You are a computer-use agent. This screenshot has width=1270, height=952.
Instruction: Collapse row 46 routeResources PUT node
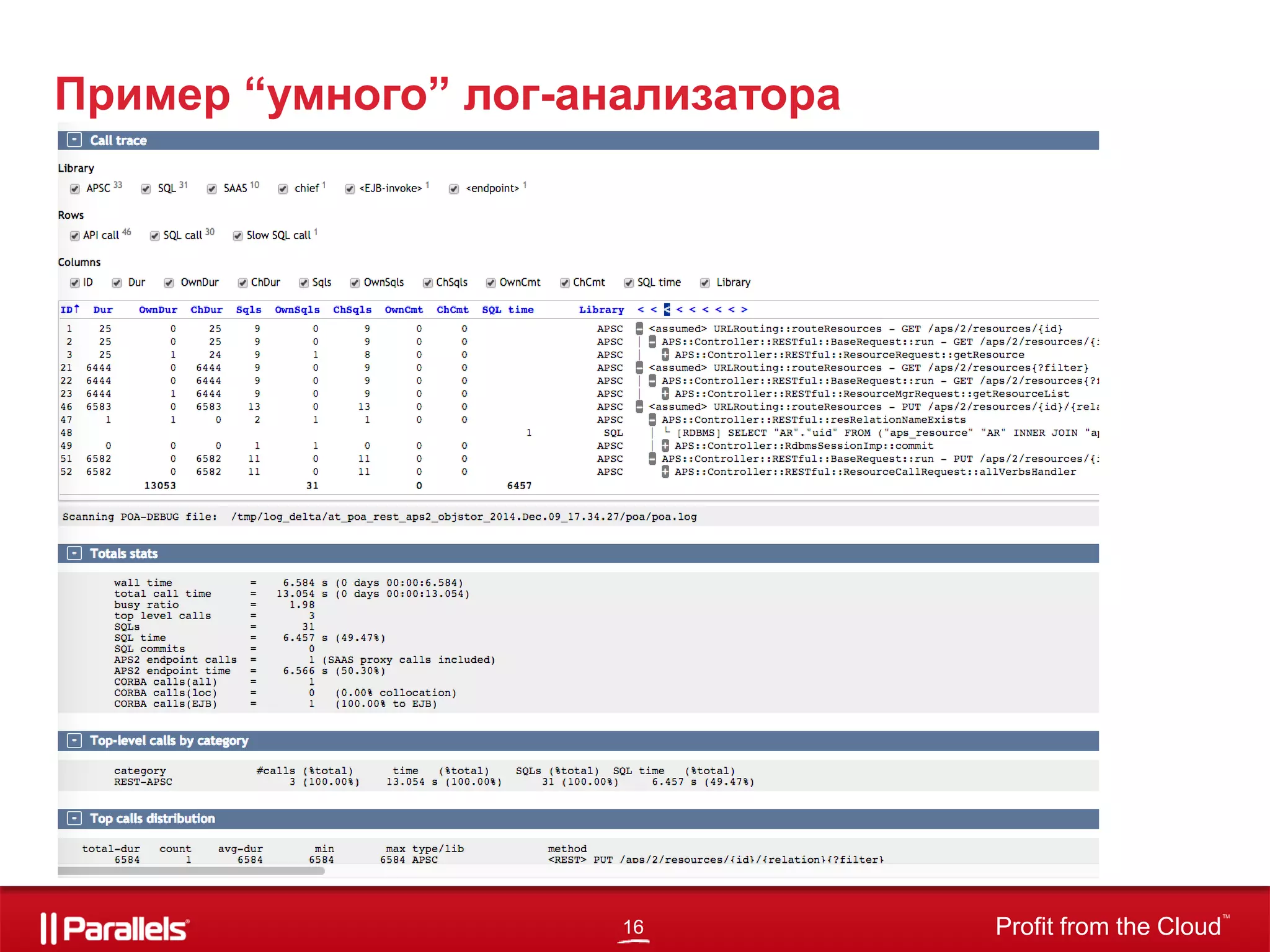pos(639,407)
